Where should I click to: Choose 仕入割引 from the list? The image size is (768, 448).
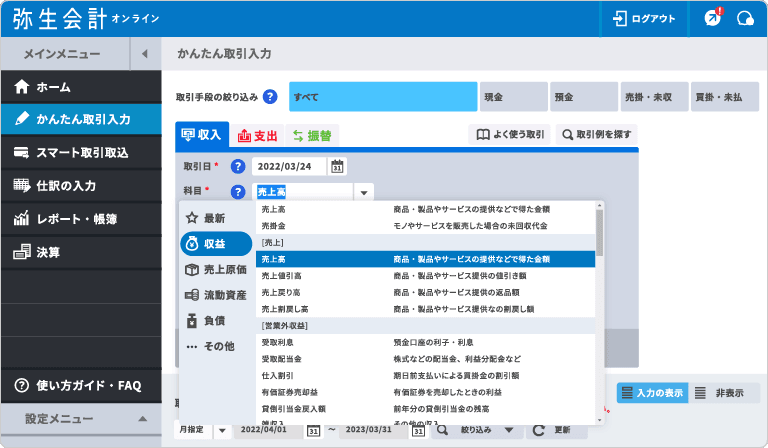click(425, 376)
